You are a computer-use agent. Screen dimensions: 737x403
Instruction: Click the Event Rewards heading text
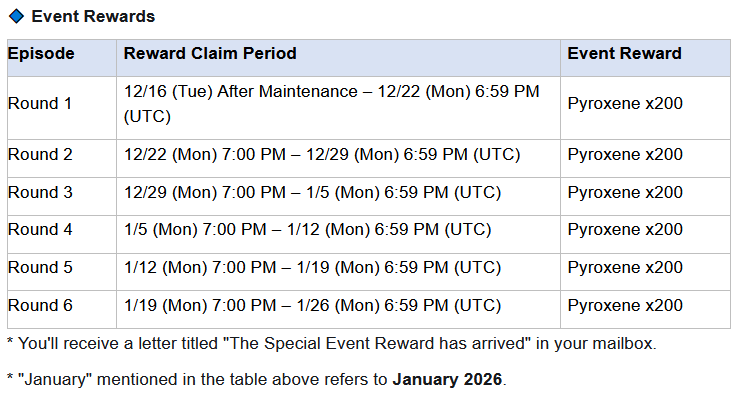click(93, 17)
